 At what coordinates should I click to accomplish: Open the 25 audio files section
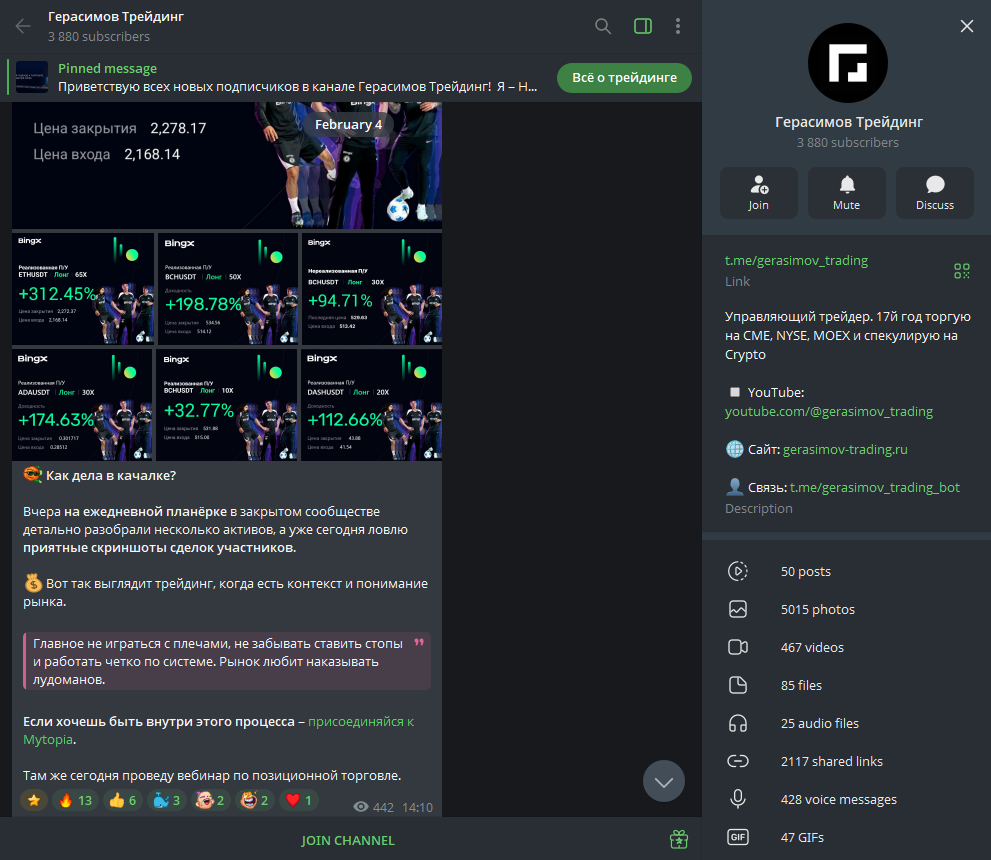tap(846, 723)
